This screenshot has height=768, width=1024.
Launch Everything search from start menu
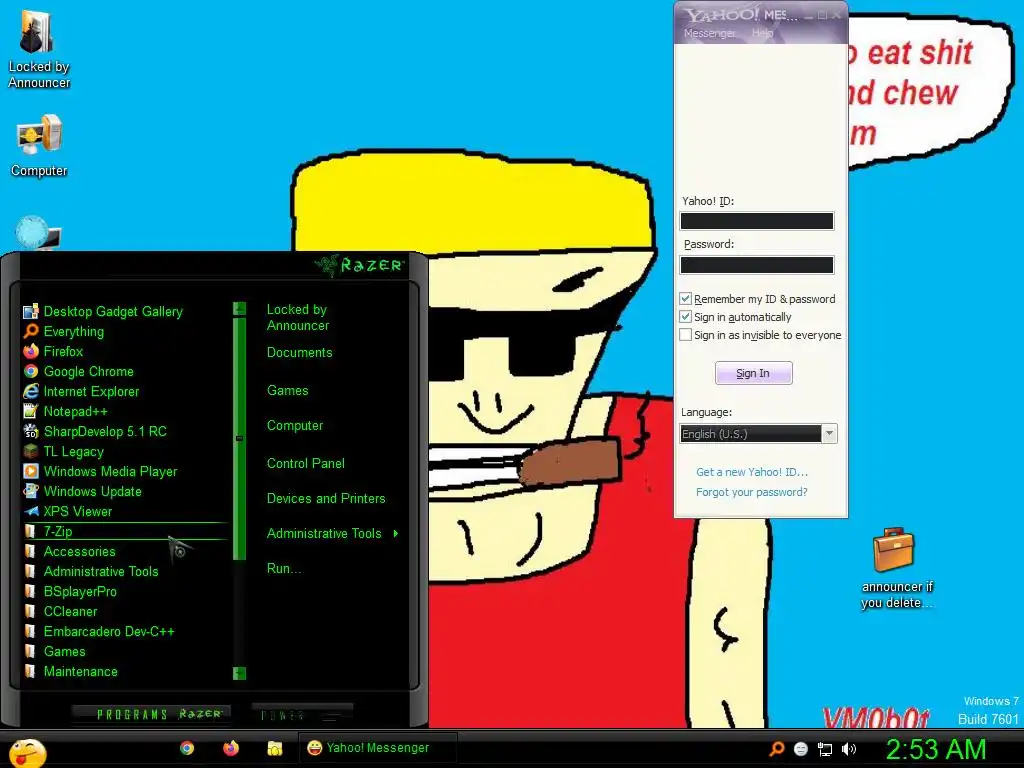(64, 332)
